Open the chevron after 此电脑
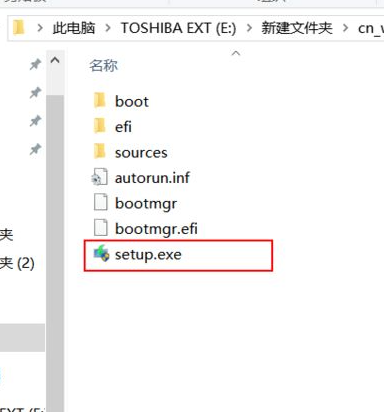384x412 pixels. point(108,28)
